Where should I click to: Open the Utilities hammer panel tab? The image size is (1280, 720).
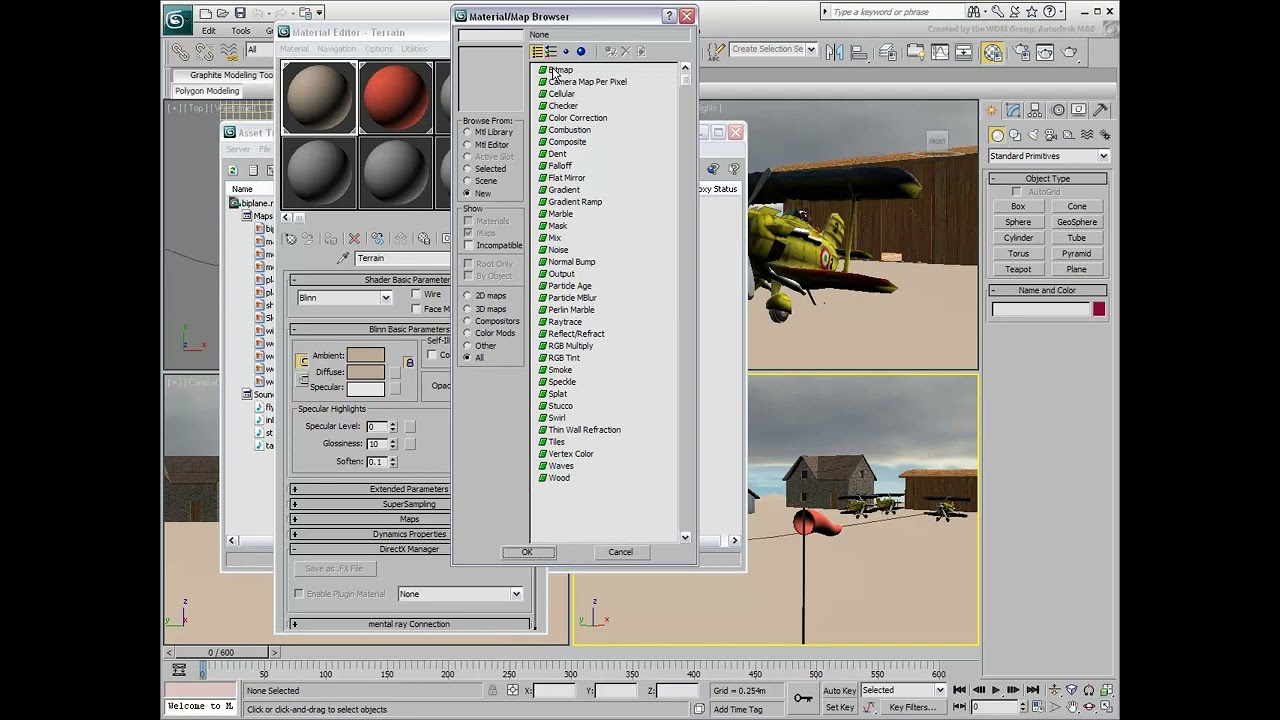(1101, 110)
